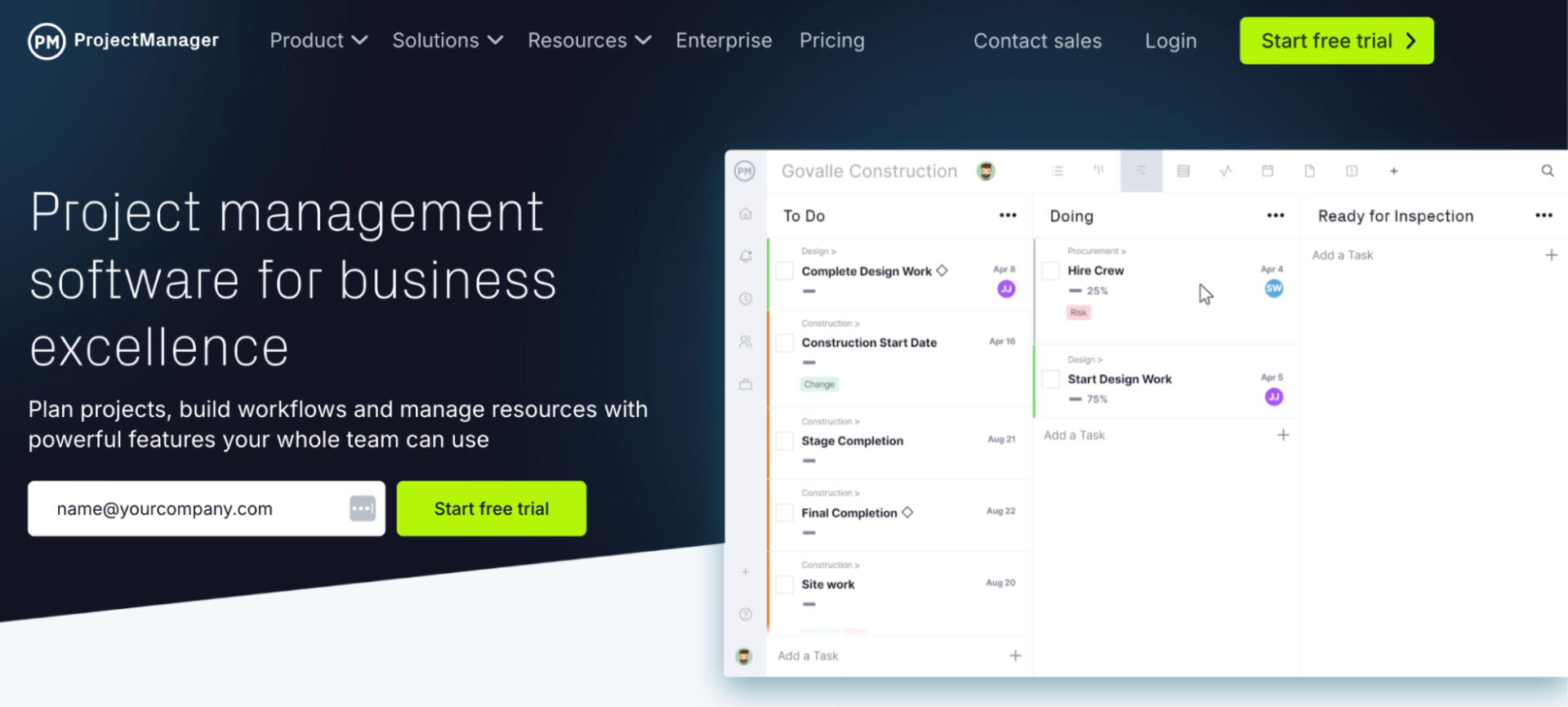Click the avatar next to Govalle Construction

click(x=987, y=171)
